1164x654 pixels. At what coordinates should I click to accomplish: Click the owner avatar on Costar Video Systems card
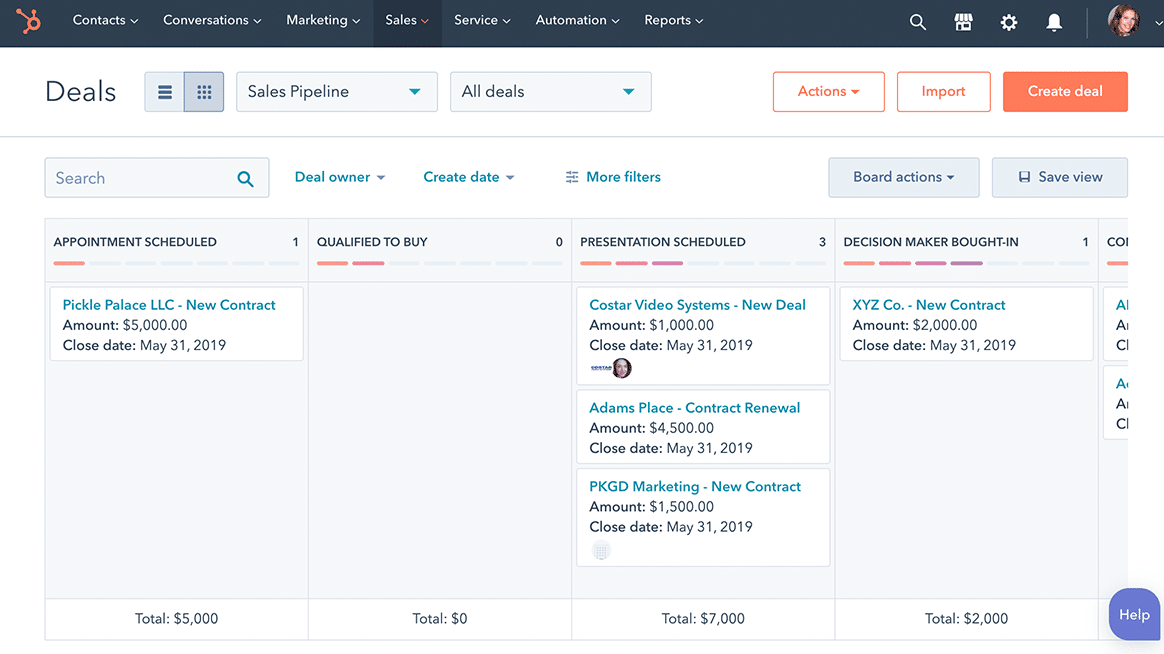(622, 367)
